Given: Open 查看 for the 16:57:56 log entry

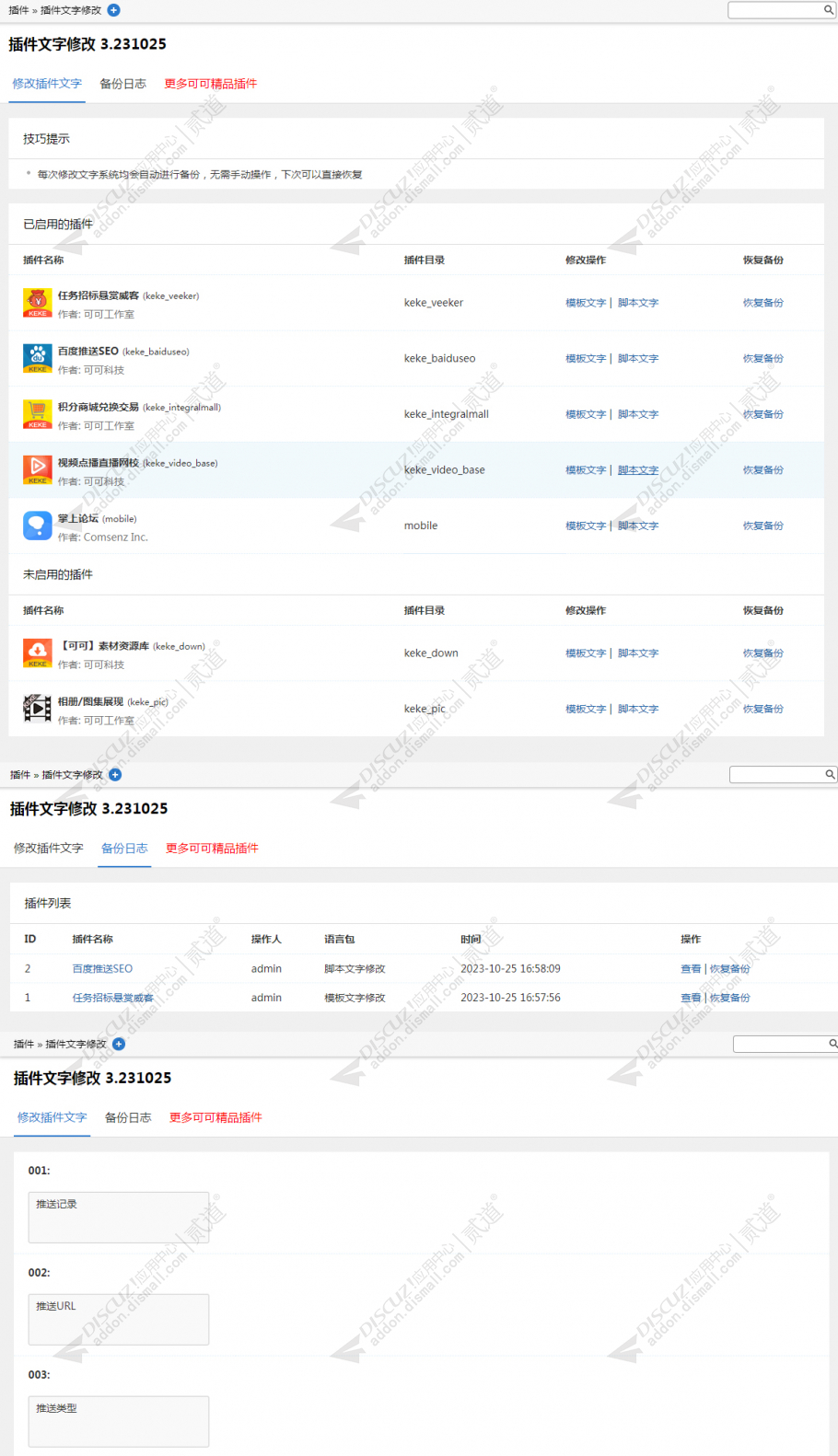Looking at the screenshot, I should [x=691, y=998].
